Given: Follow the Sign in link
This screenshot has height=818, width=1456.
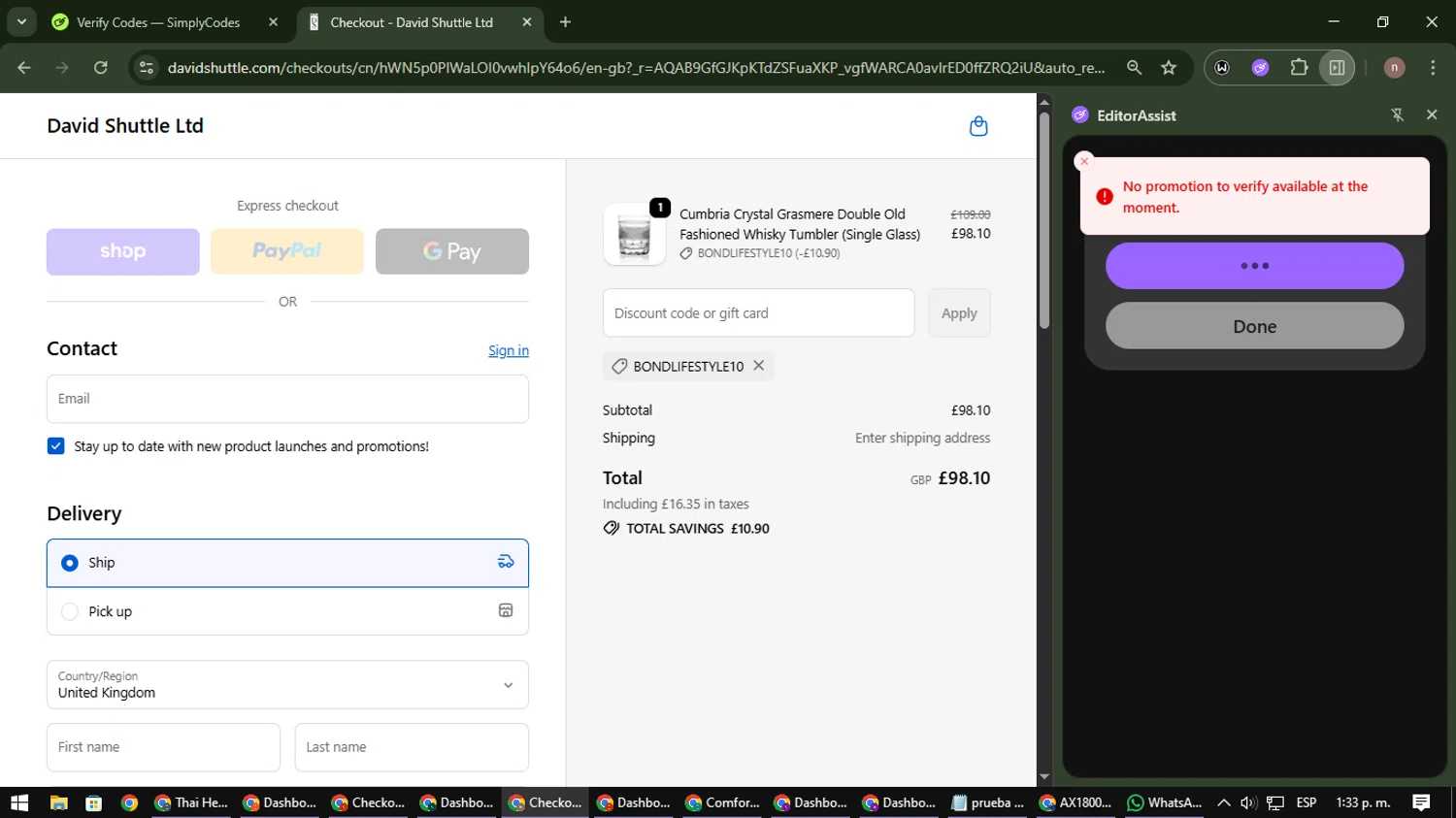Looking at the screenshot, I should (508, 350).
